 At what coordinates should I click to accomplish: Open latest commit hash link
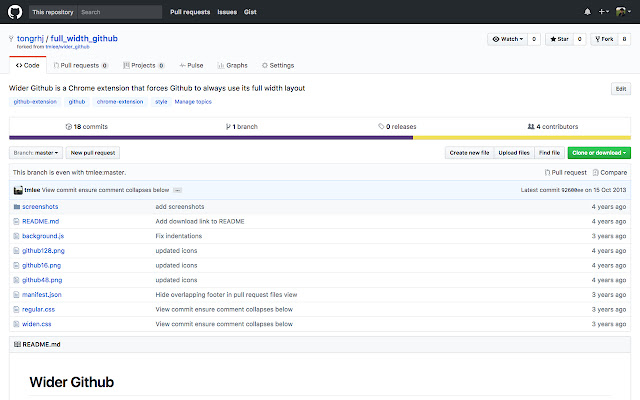[x=572, y=190]
